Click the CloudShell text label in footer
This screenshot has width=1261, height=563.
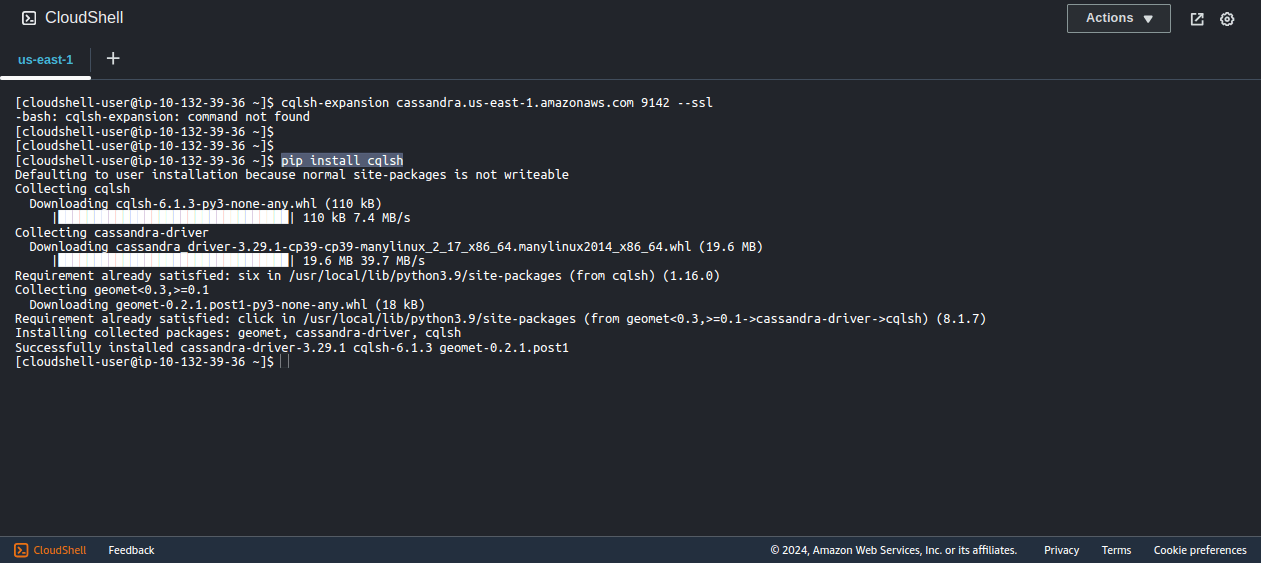tap(60, 550)
